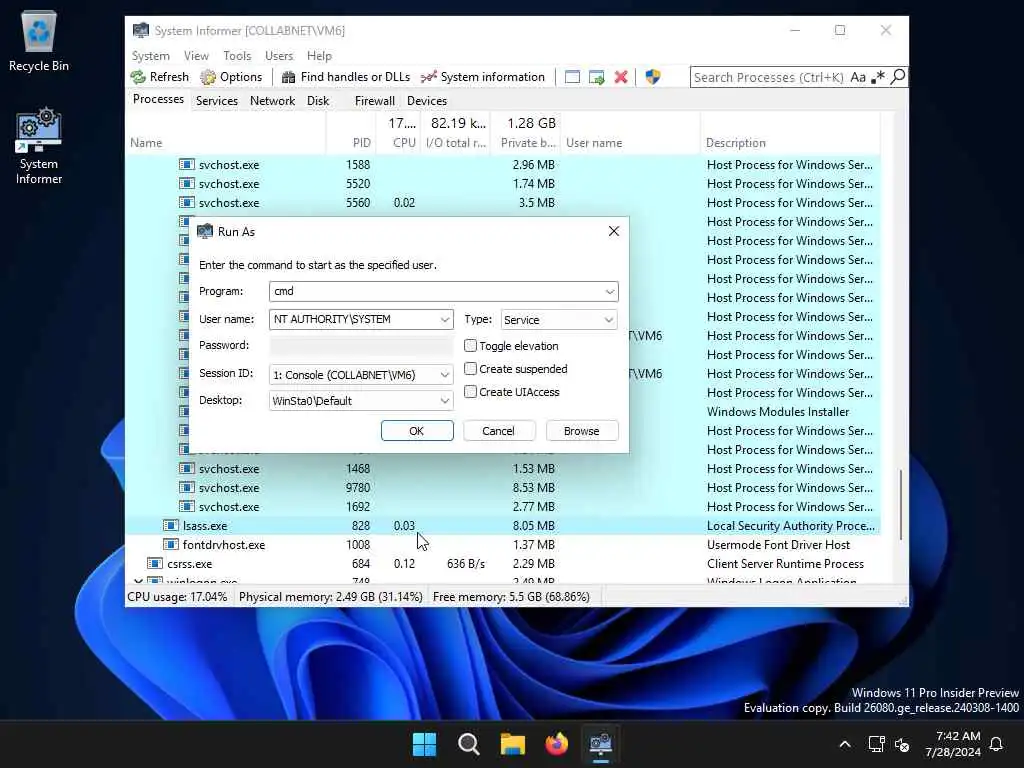
Task: Open the Tools menu
Action: click(x=237, y=56)
